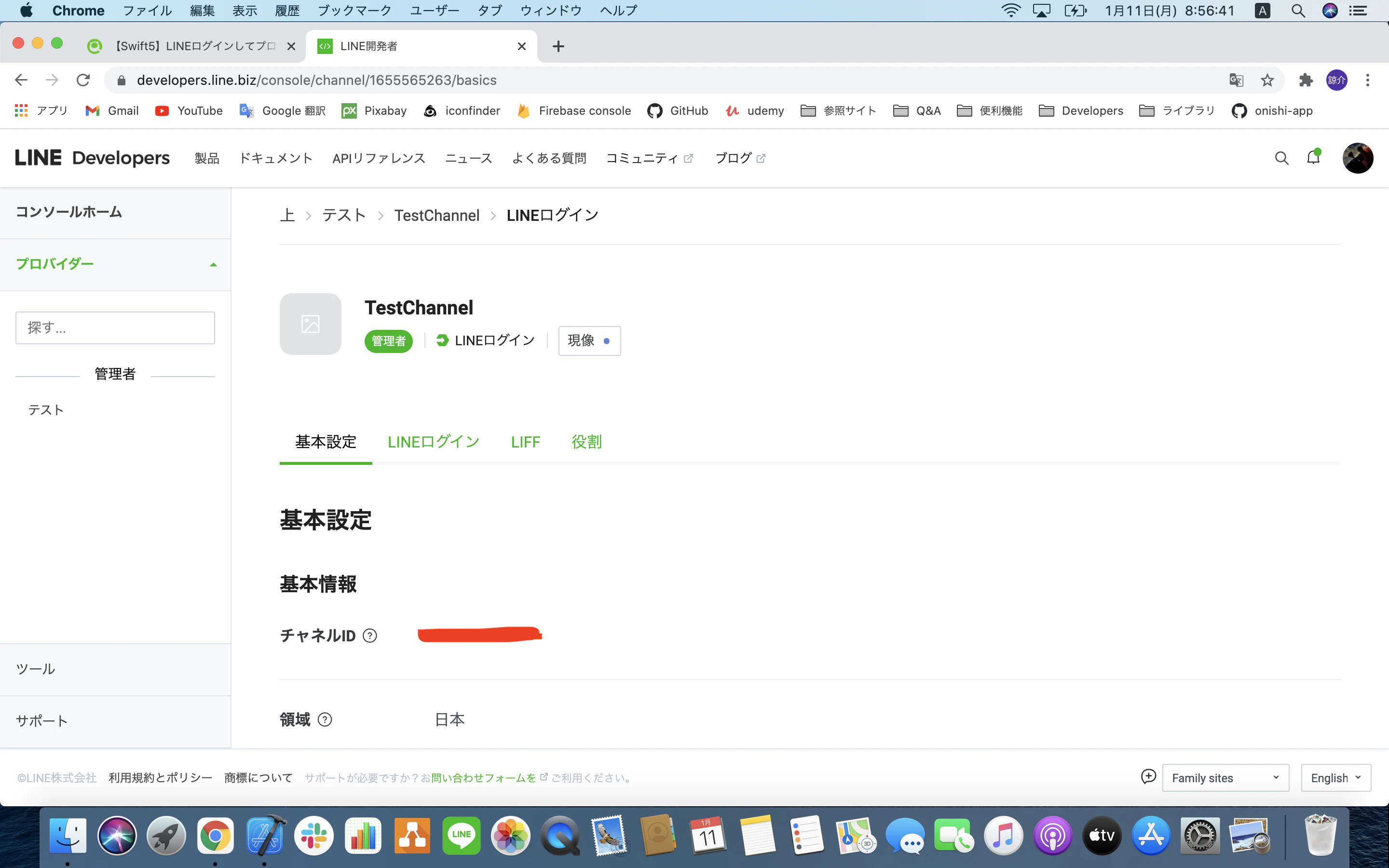Screen dimensions: 1389x868
Task: Open サポート in the sidebar
Action: click(x=115, y=721)
